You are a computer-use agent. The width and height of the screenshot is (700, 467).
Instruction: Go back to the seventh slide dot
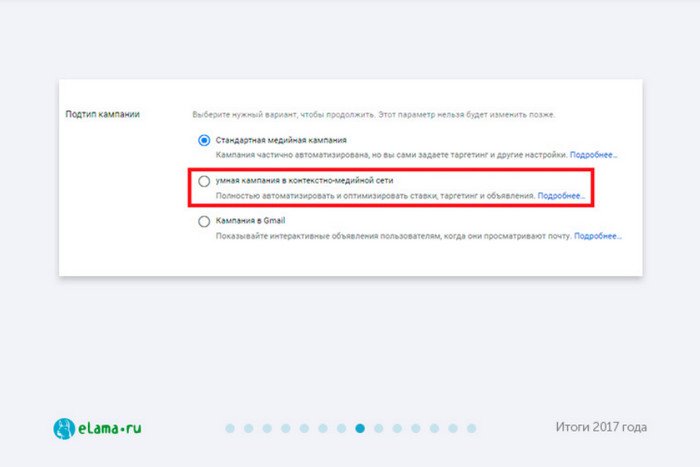tap(342, 428)
